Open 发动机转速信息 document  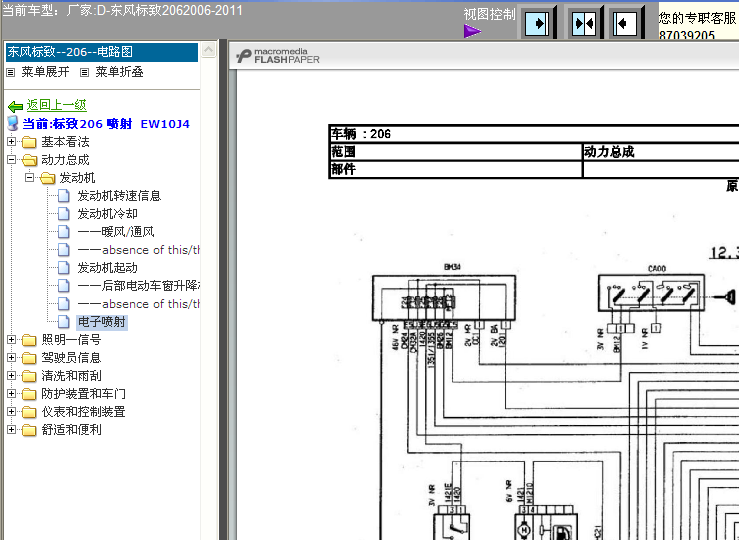pos(119,196)
